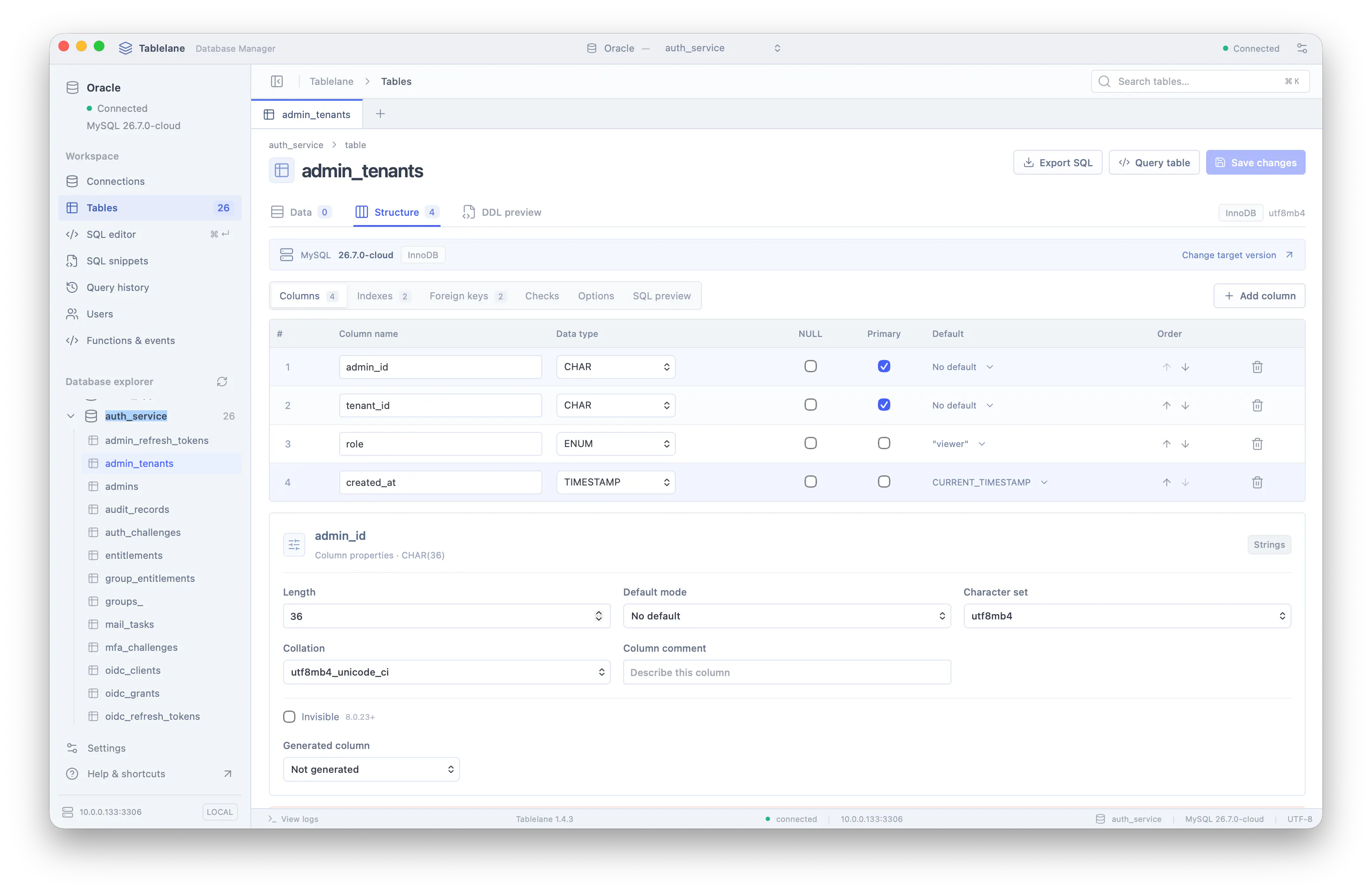Open Connections in sidebar
The width and height of the screenshot is (1372, 894).
coord(150,181)
